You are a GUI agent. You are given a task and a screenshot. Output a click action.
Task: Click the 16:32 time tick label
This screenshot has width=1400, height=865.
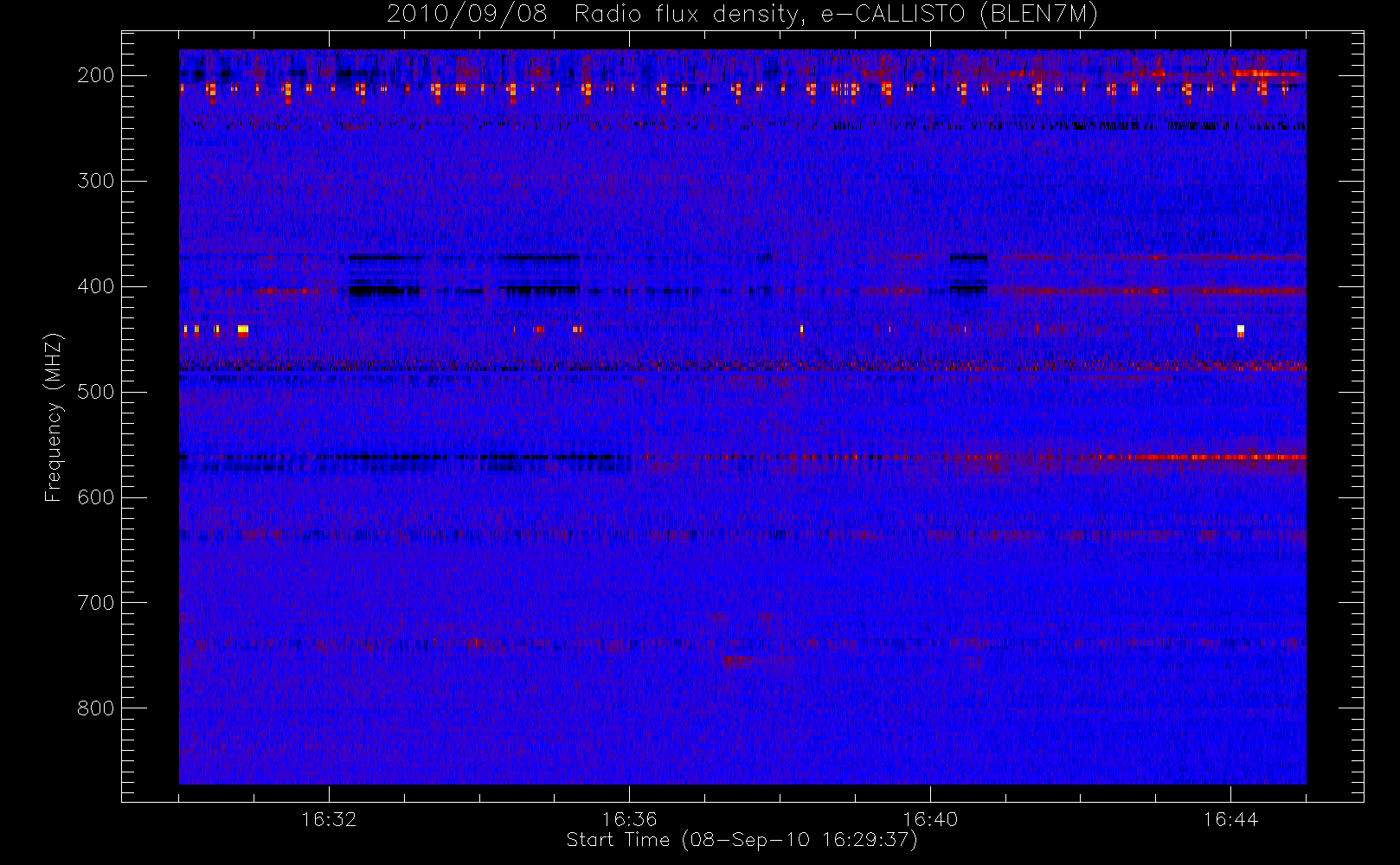pyautogui.click(x=329, y=818)
